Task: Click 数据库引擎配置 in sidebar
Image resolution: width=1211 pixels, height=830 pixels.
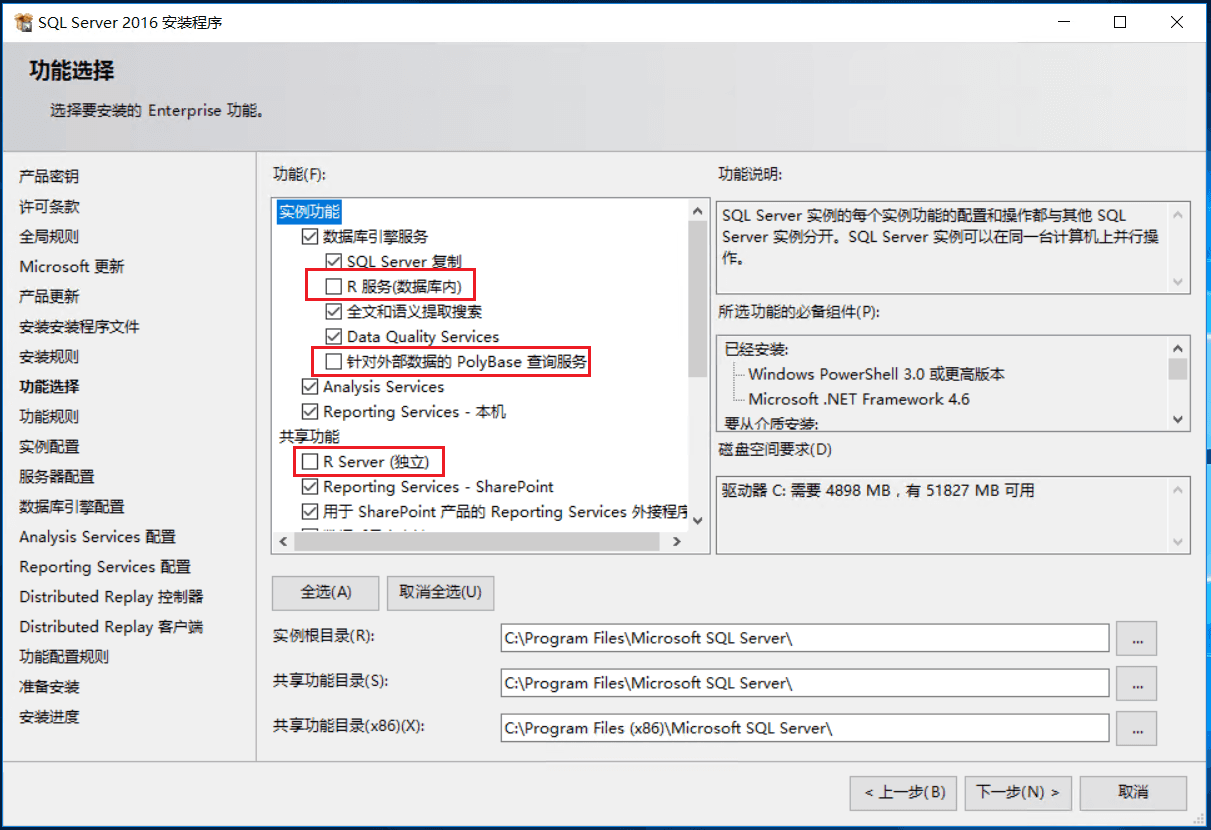Action: coord(72,507)
